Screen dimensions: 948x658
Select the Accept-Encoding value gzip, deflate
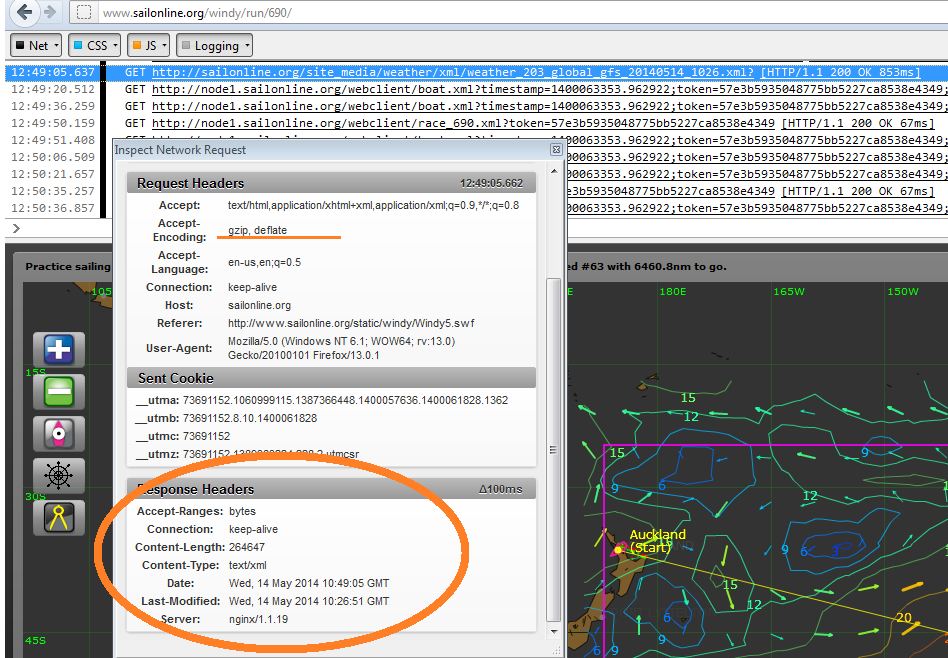(258, 230)
